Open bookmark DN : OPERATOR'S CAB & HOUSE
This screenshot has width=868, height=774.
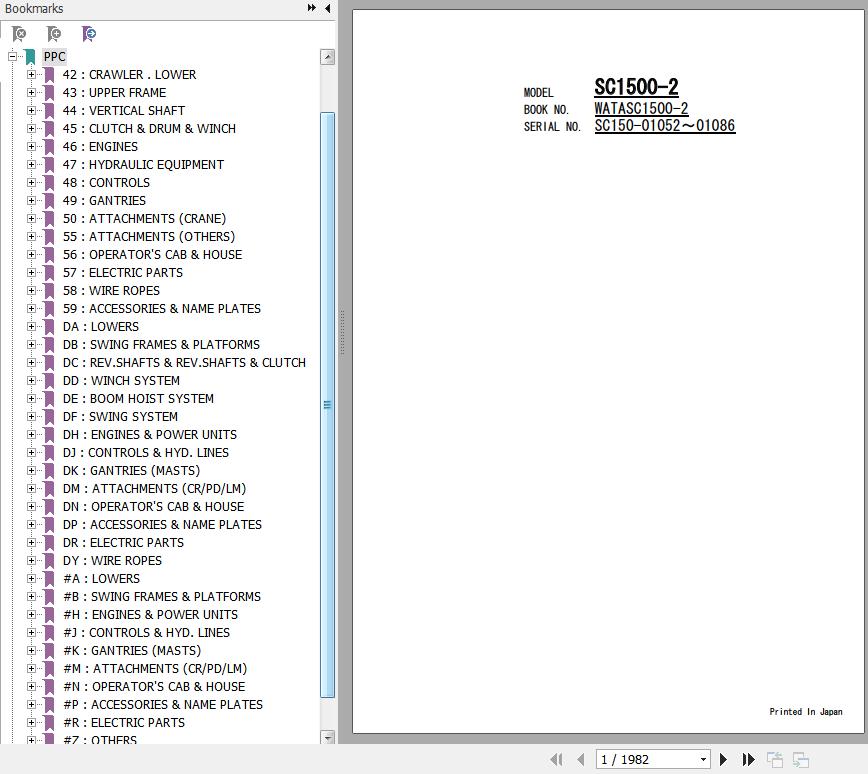click(153, 506)
